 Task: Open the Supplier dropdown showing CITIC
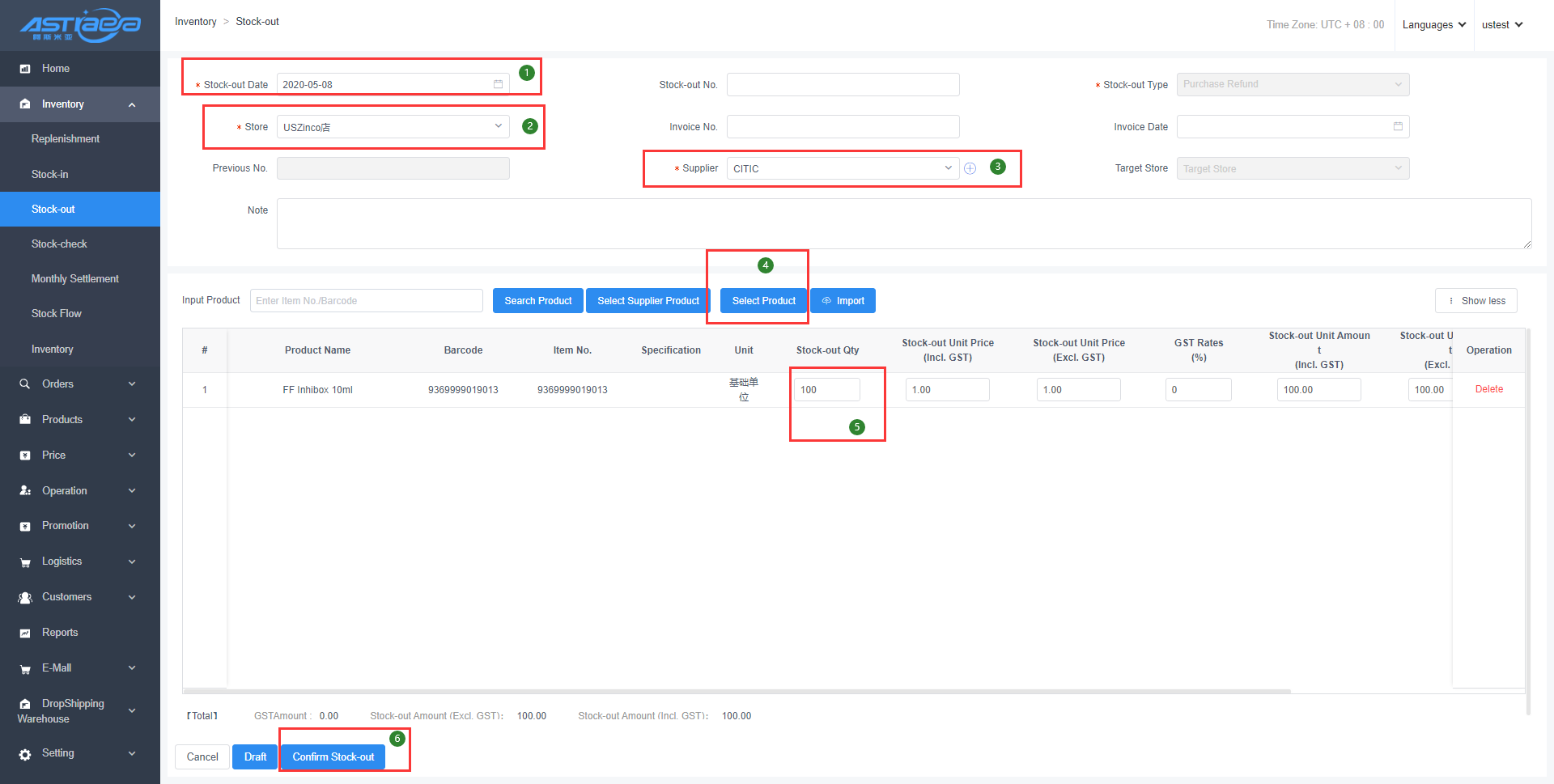[842, 168]
